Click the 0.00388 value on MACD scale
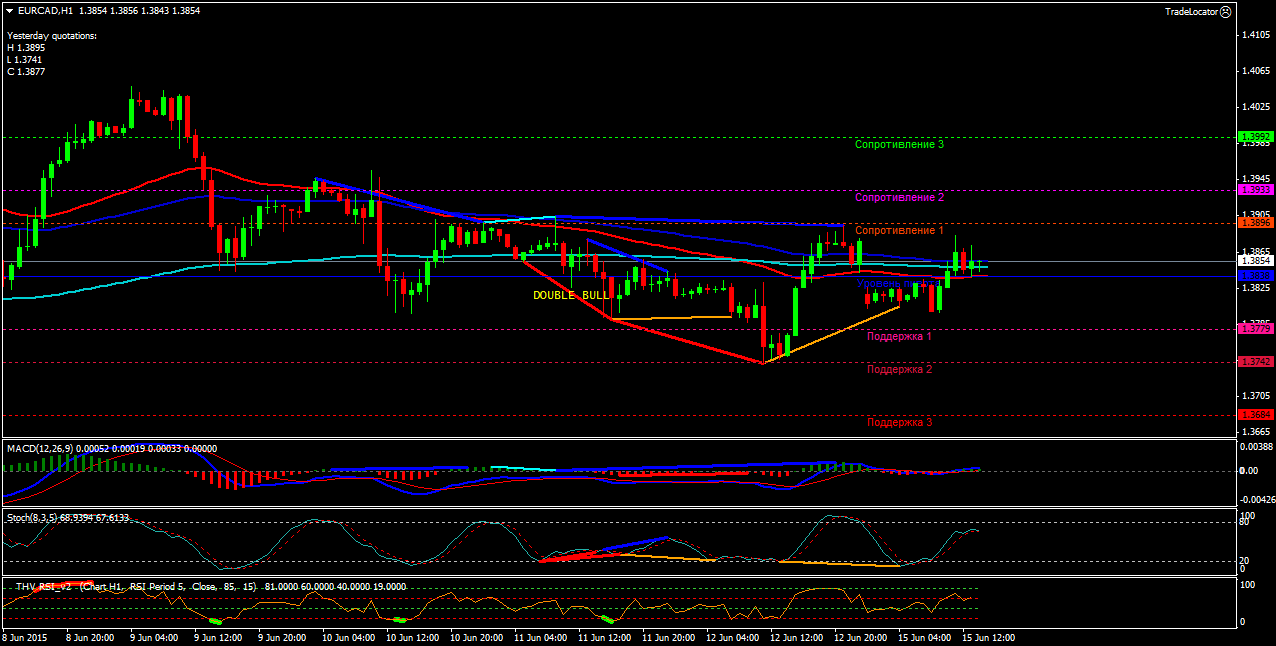This screenshot has height=646, width=1276. coord(1257,446)
